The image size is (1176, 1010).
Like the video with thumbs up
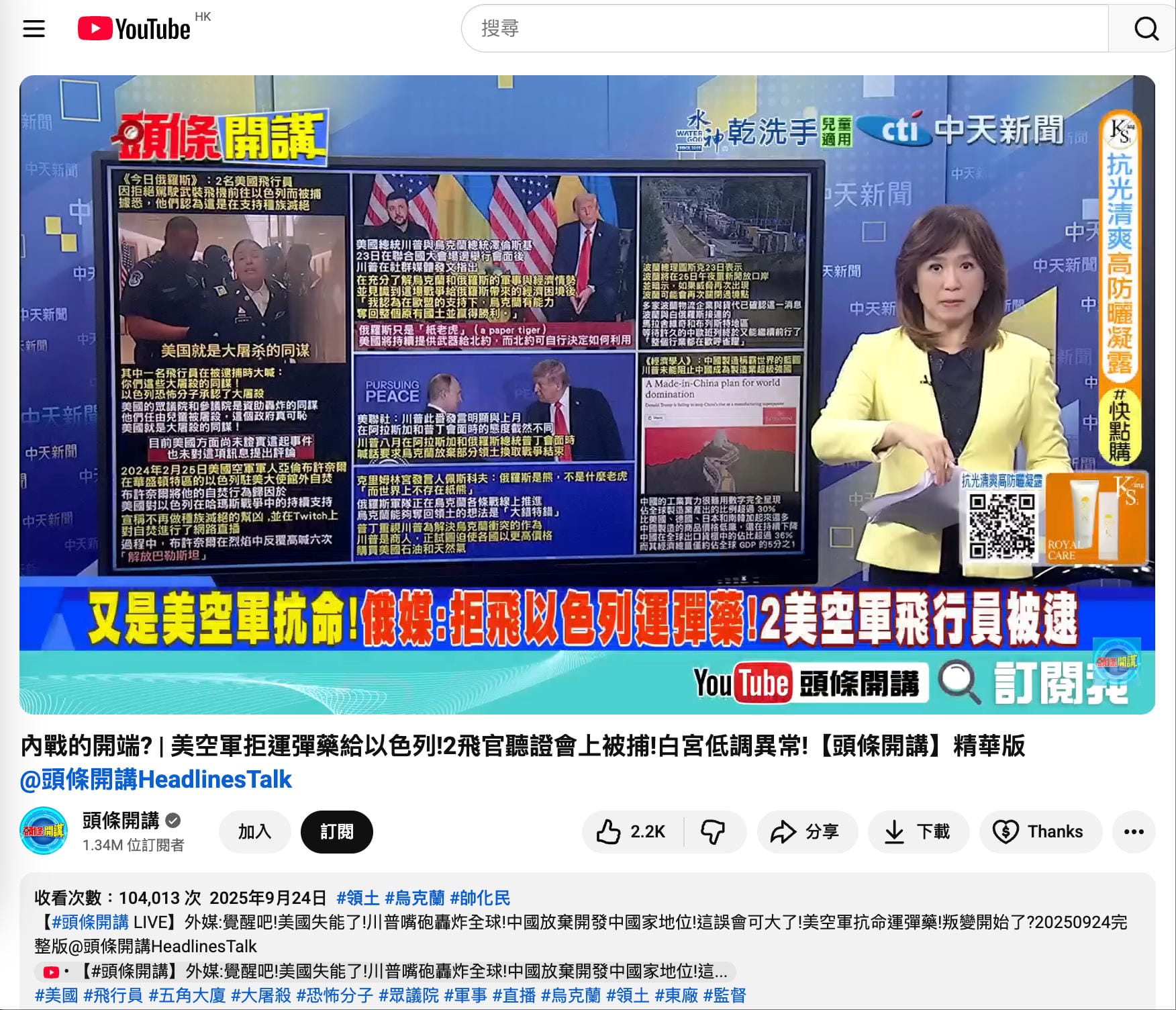[631, 832]
